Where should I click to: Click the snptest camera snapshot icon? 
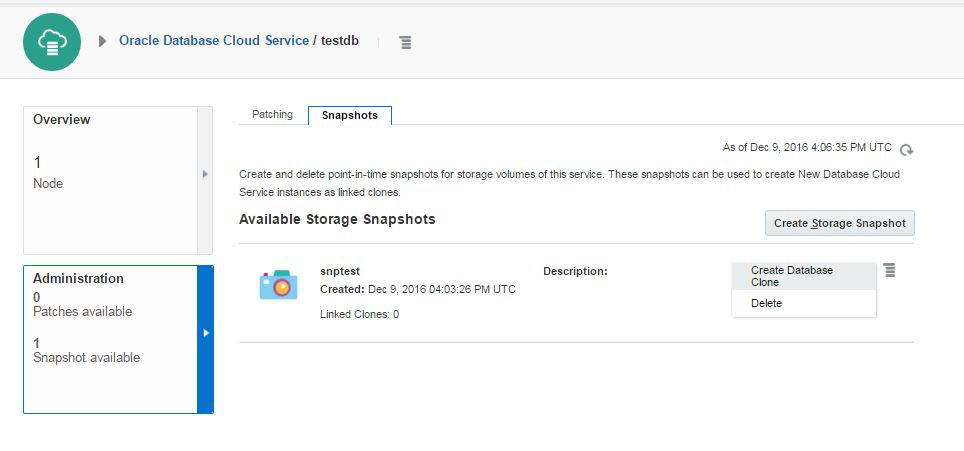pos(278,285)
